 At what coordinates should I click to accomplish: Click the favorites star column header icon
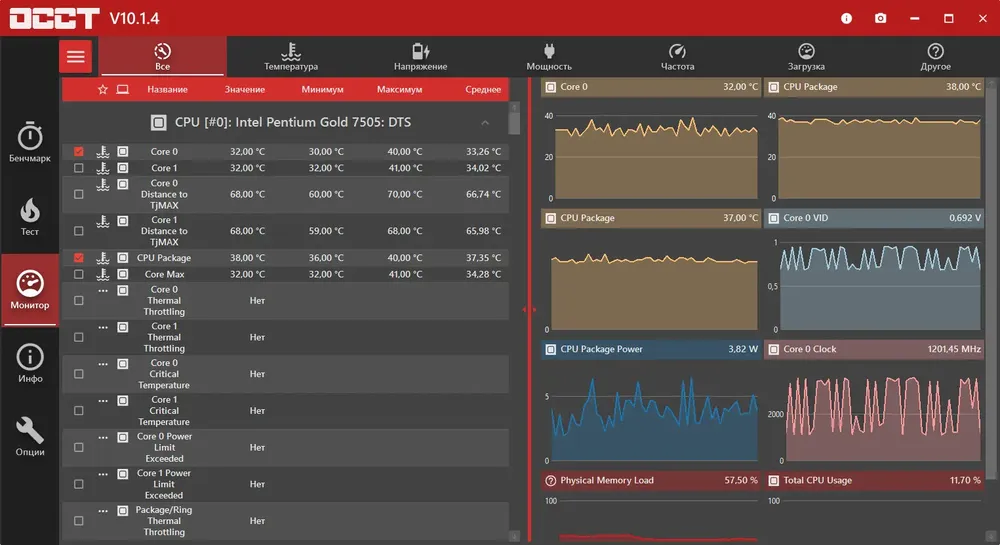pos(103,89)
